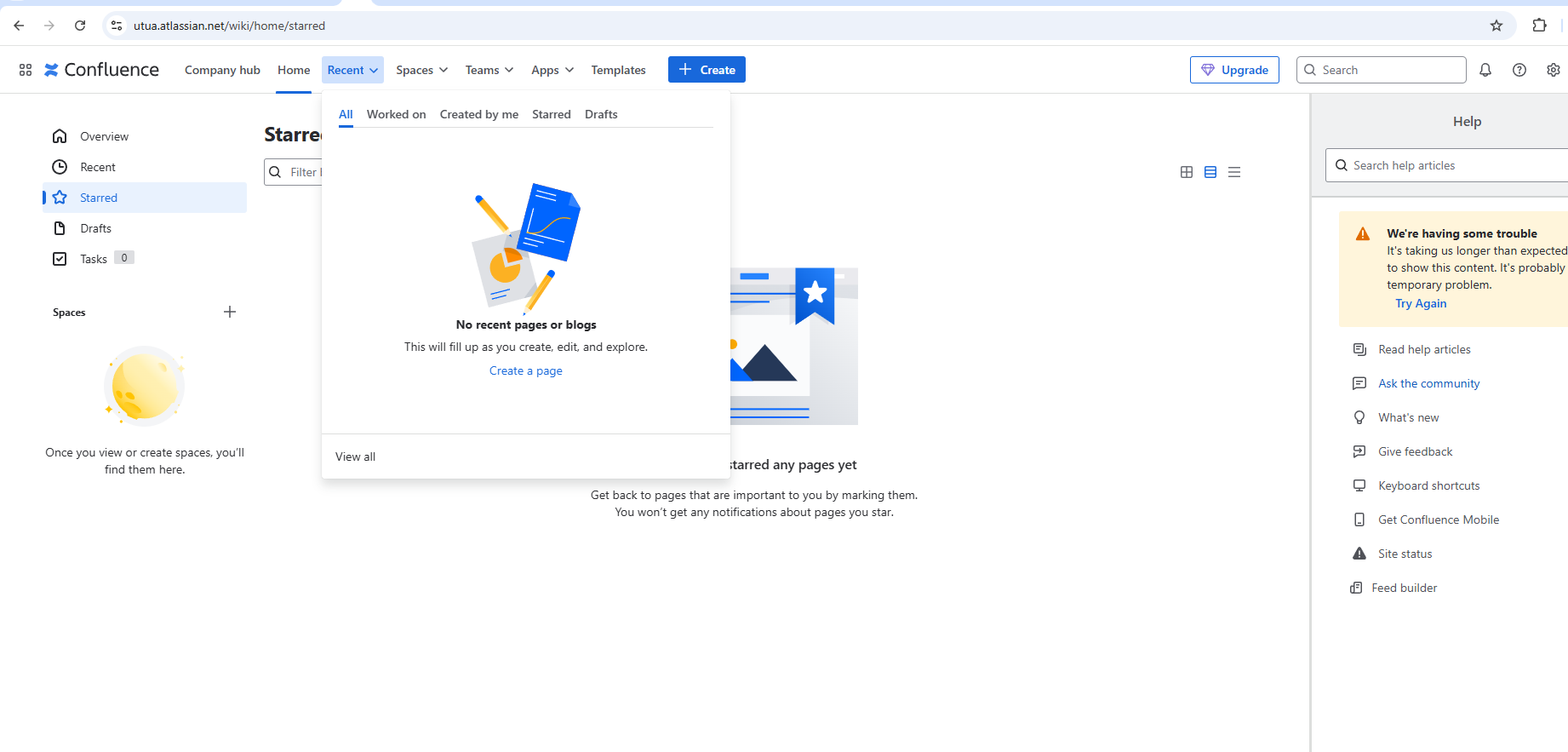Open the app switcher grid icon
The height and width of the screenshot is (752, 1568).
point(26,70)
